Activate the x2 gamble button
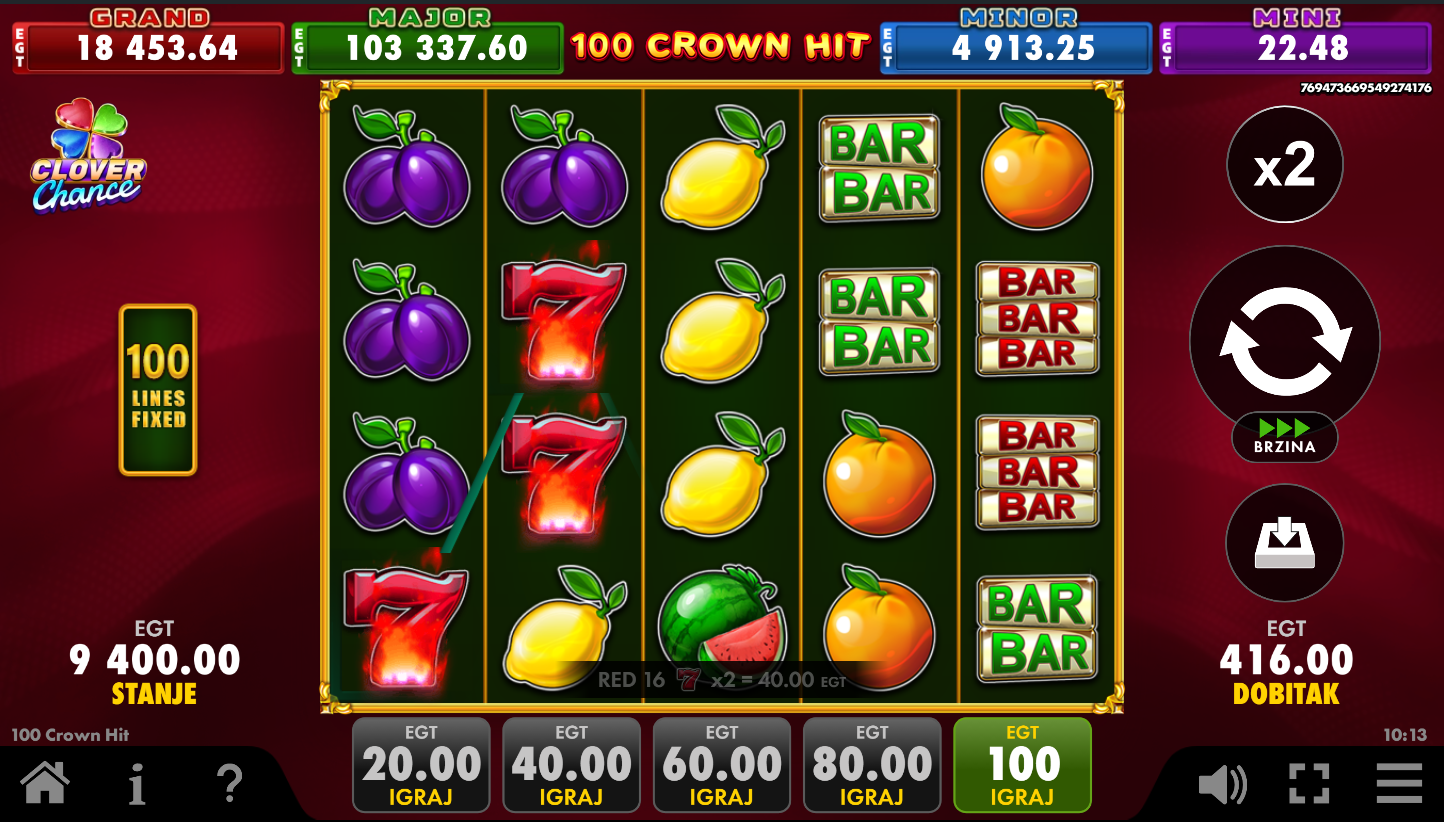 pos(1285,165)
